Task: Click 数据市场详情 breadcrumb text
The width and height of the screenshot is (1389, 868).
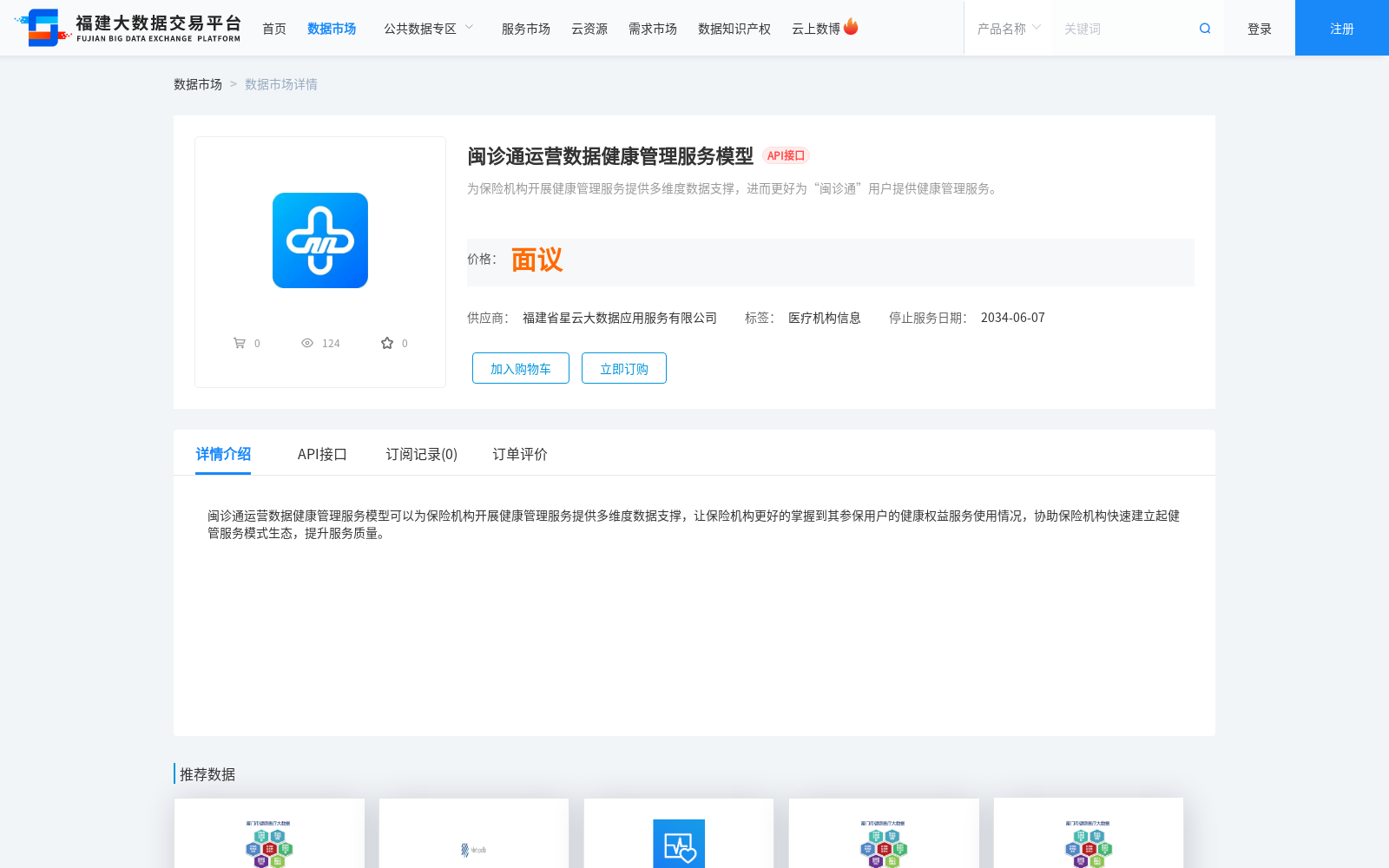Action: pyautogui.click(x=281, y=84)
